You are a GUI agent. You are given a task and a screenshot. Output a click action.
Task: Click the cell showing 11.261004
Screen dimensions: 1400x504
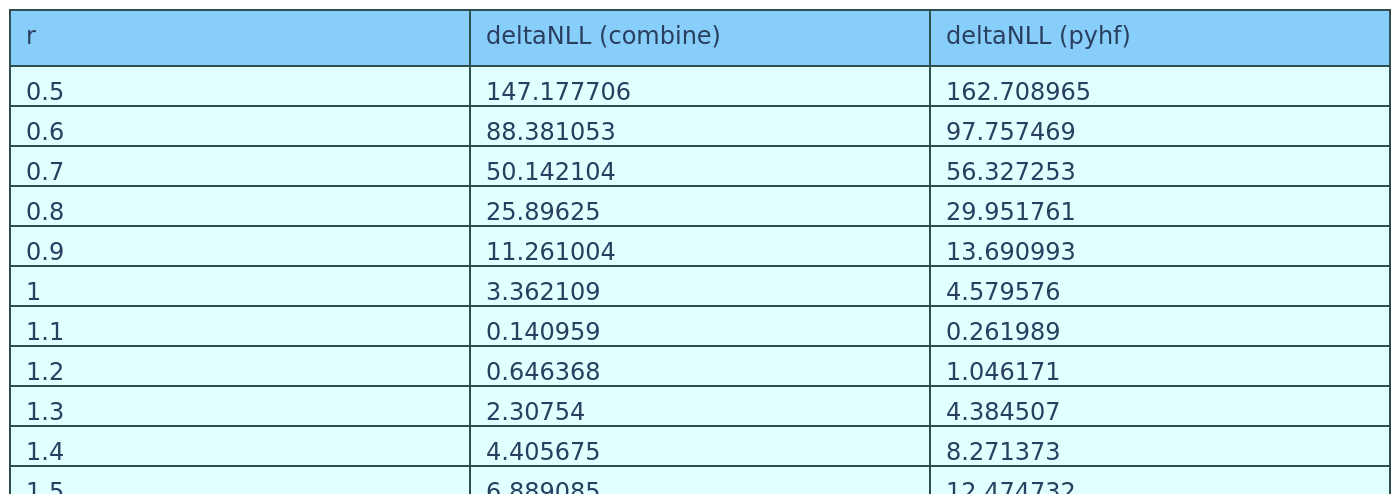(700, 246)
